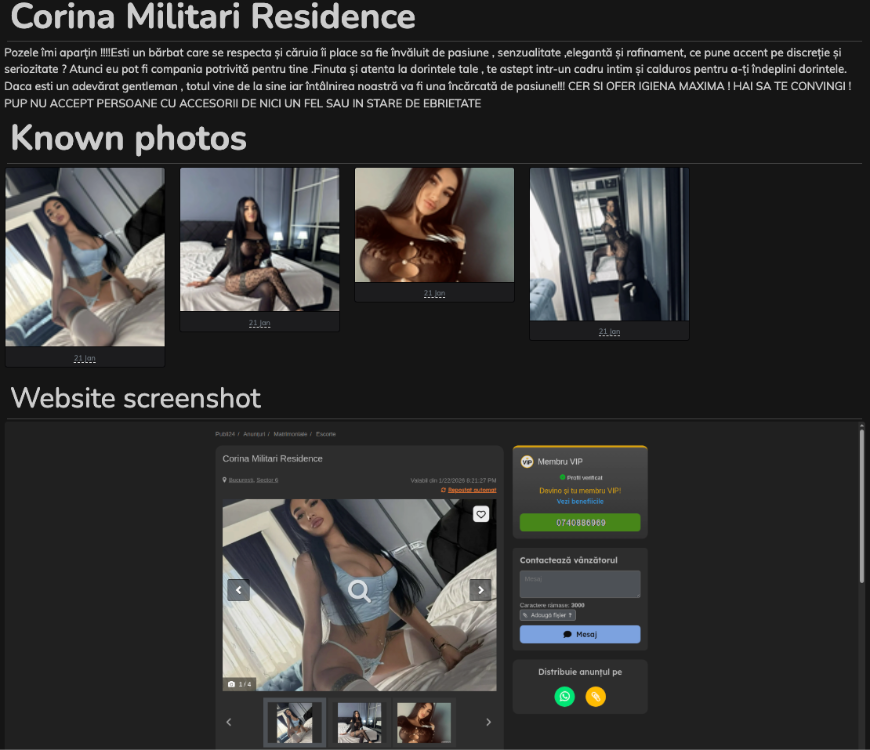
Task: Open the Matrimoniale breadcrumb
Action: coord(291,434)
